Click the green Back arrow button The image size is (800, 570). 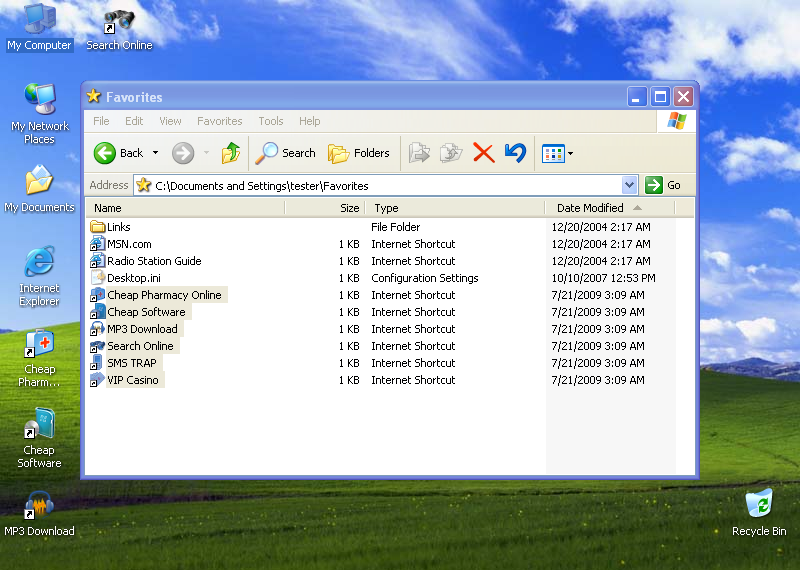click(x=105, y=153)
